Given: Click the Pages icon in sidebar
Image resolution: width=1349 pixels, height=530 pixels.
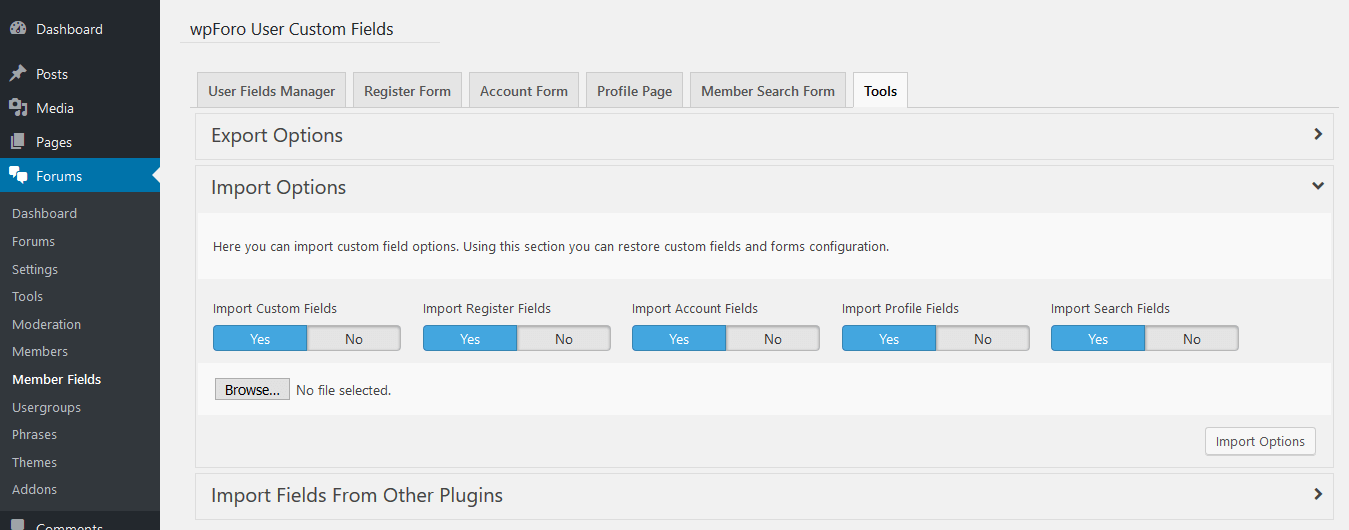Looking at the screenshot, I should tap(18, 142).
